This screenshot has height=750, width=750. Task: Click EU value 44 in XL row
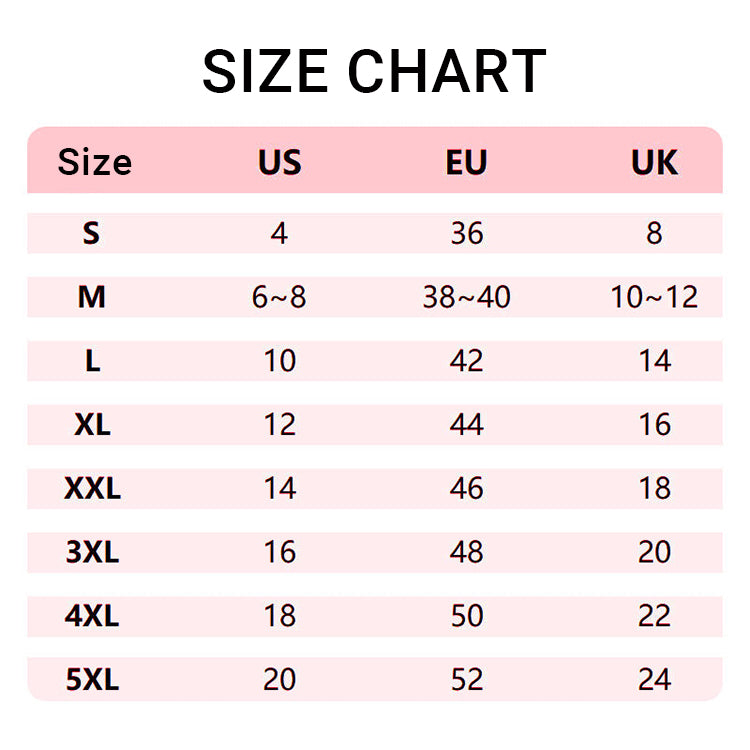[466, 425]
